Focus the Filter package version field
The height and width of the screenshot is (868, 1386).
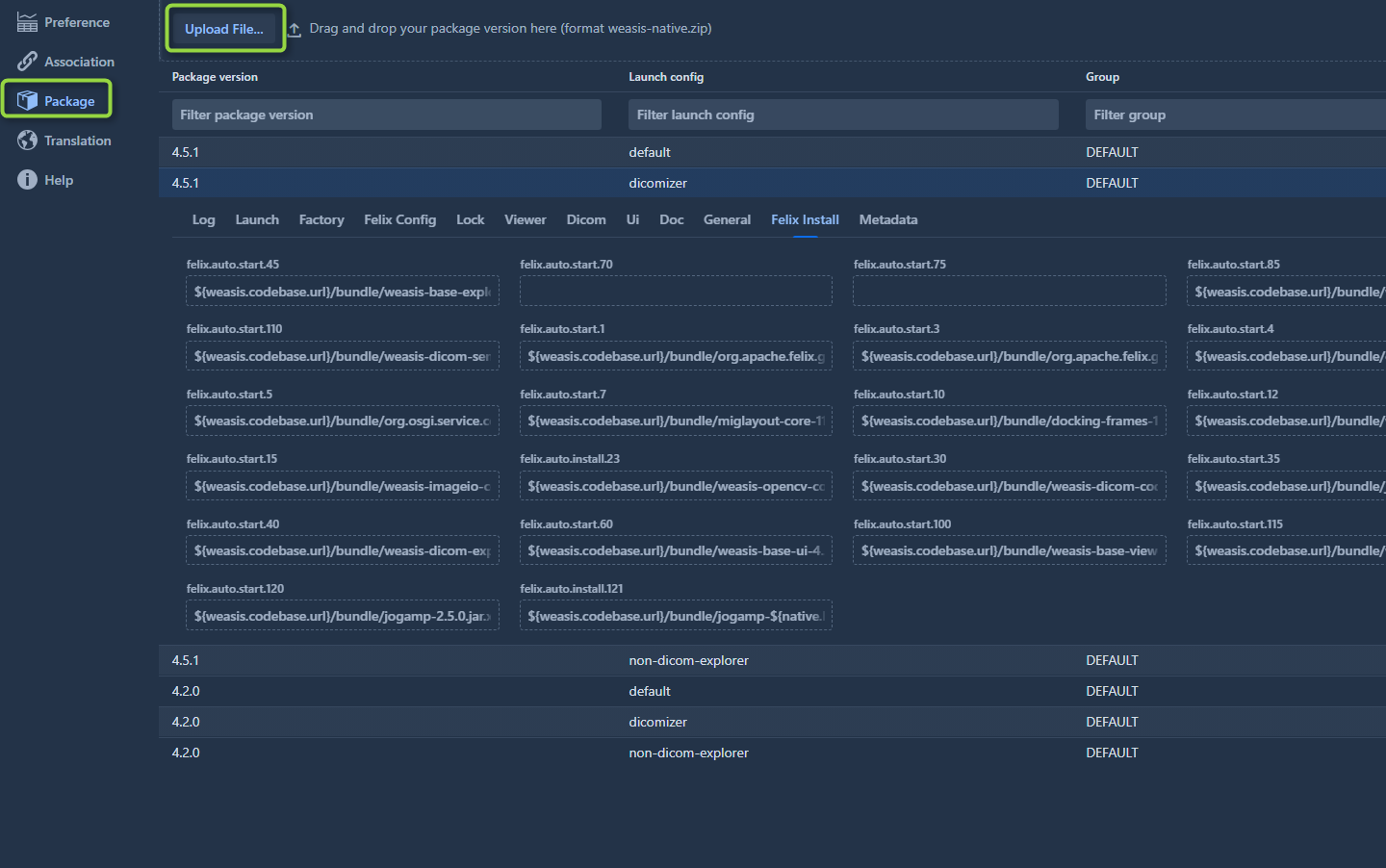click(387, 115)
